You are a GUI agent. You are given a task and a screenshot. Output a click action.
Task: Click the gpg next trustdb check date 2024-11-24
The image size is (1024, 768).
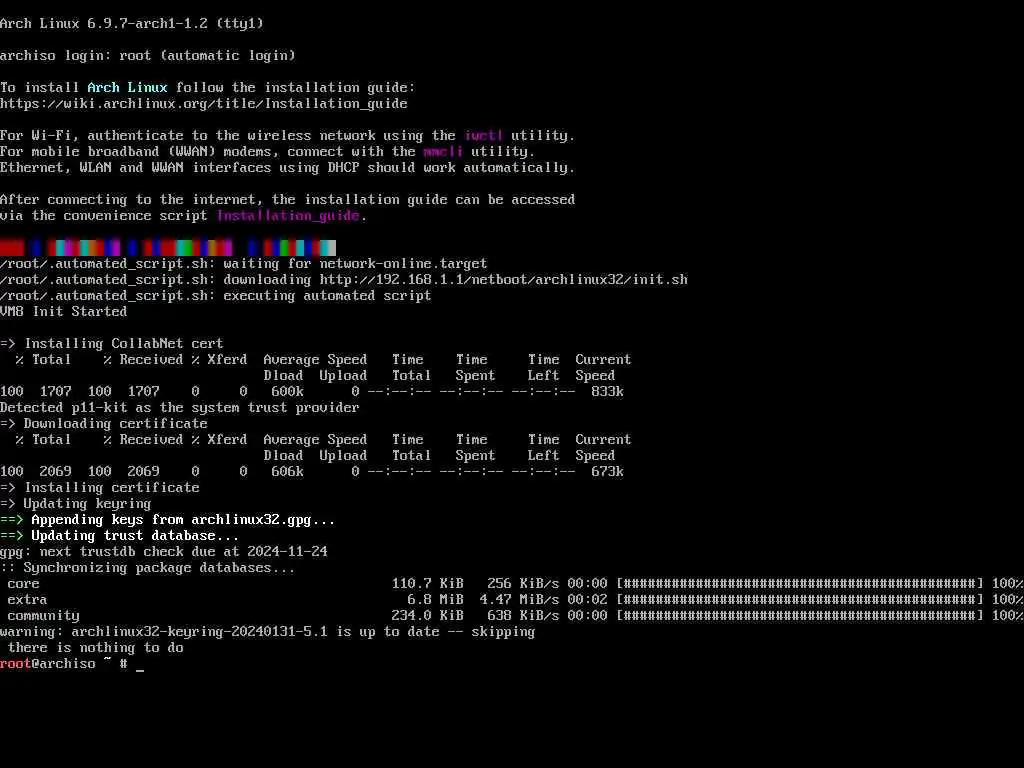(287, 551)
